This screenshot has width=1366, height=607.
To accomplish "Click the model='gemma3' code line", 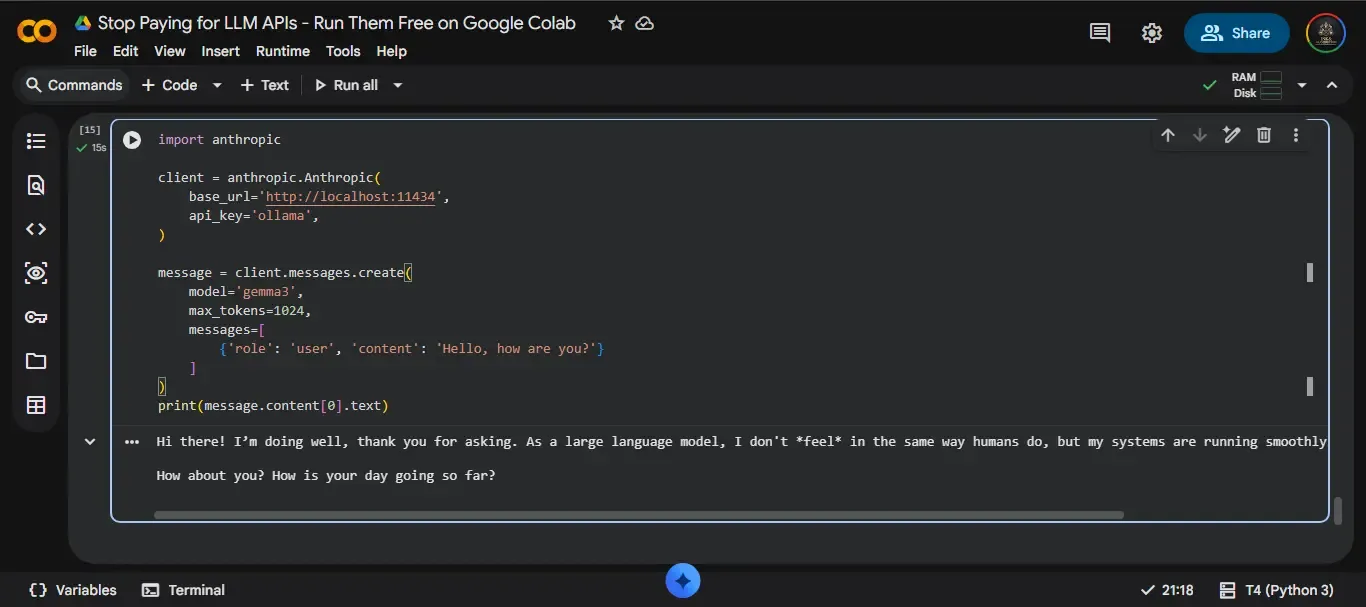I will 245,292.
